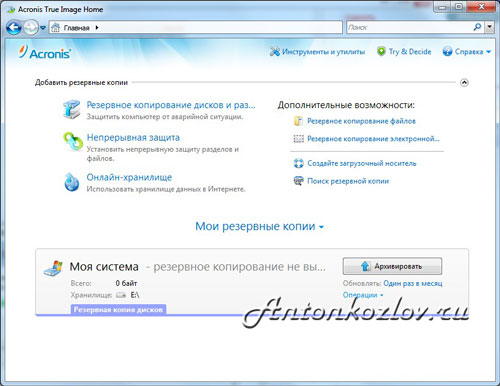Click Использовать хранилище данных в Интернете description
Image resolution: width=500 pixels, height=386 pixels.
click(x=166, y=189)
